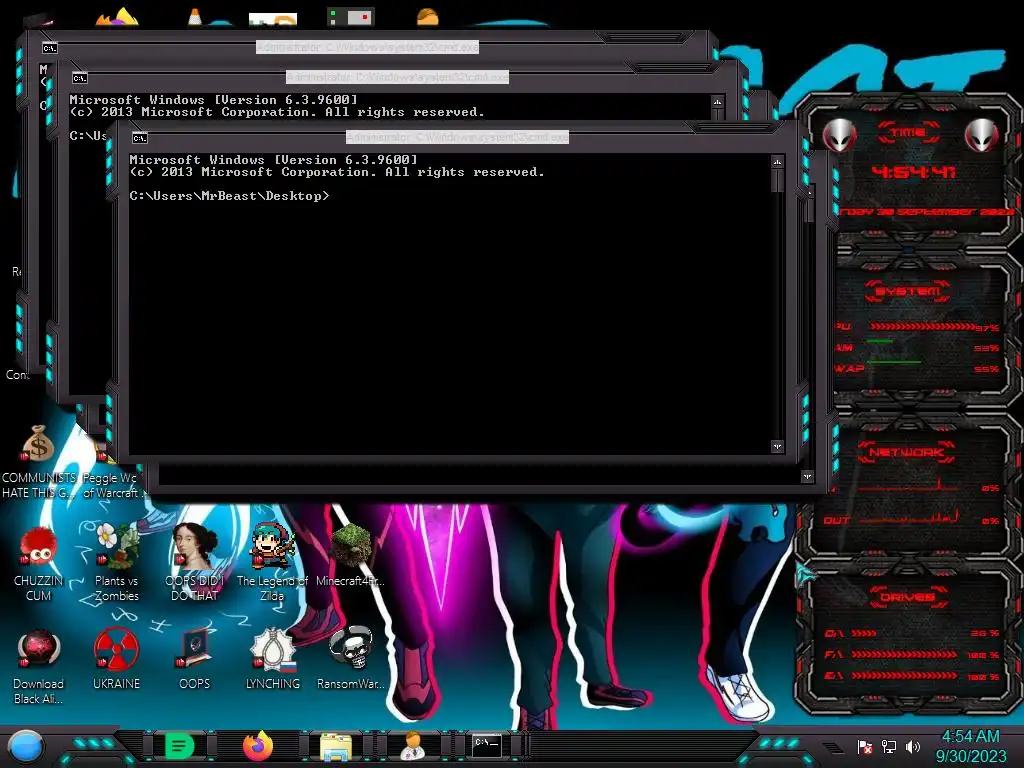The height and width of the screenshot is (768, 1024).
Task: Open the COMMUNISTS HATE THIS G... desktop shortcut
Action: pos(39,461)
